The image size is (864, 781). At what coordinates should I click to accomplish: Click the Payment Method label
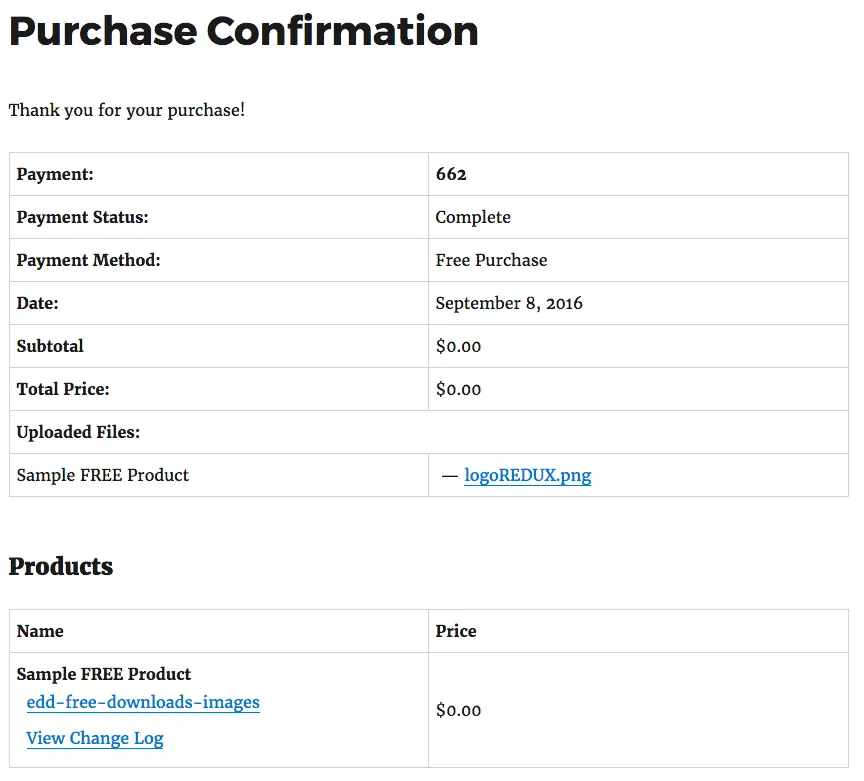pyautogui.click(x=88, y=260)
